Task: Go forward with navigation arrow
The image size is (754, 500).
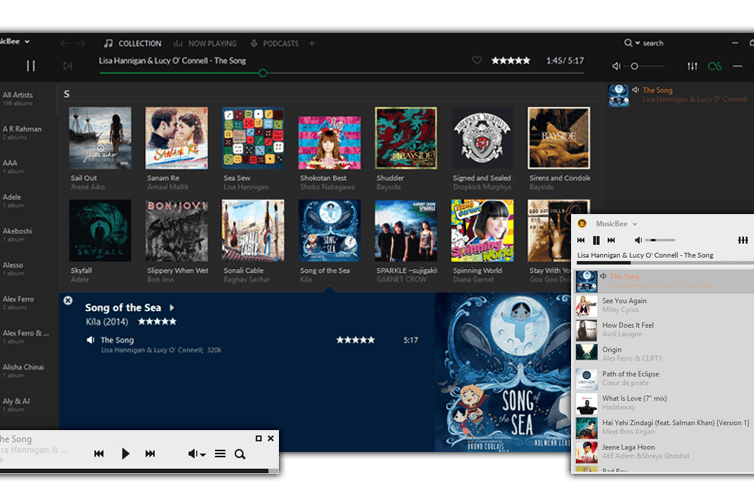Action: pos(80,44)
